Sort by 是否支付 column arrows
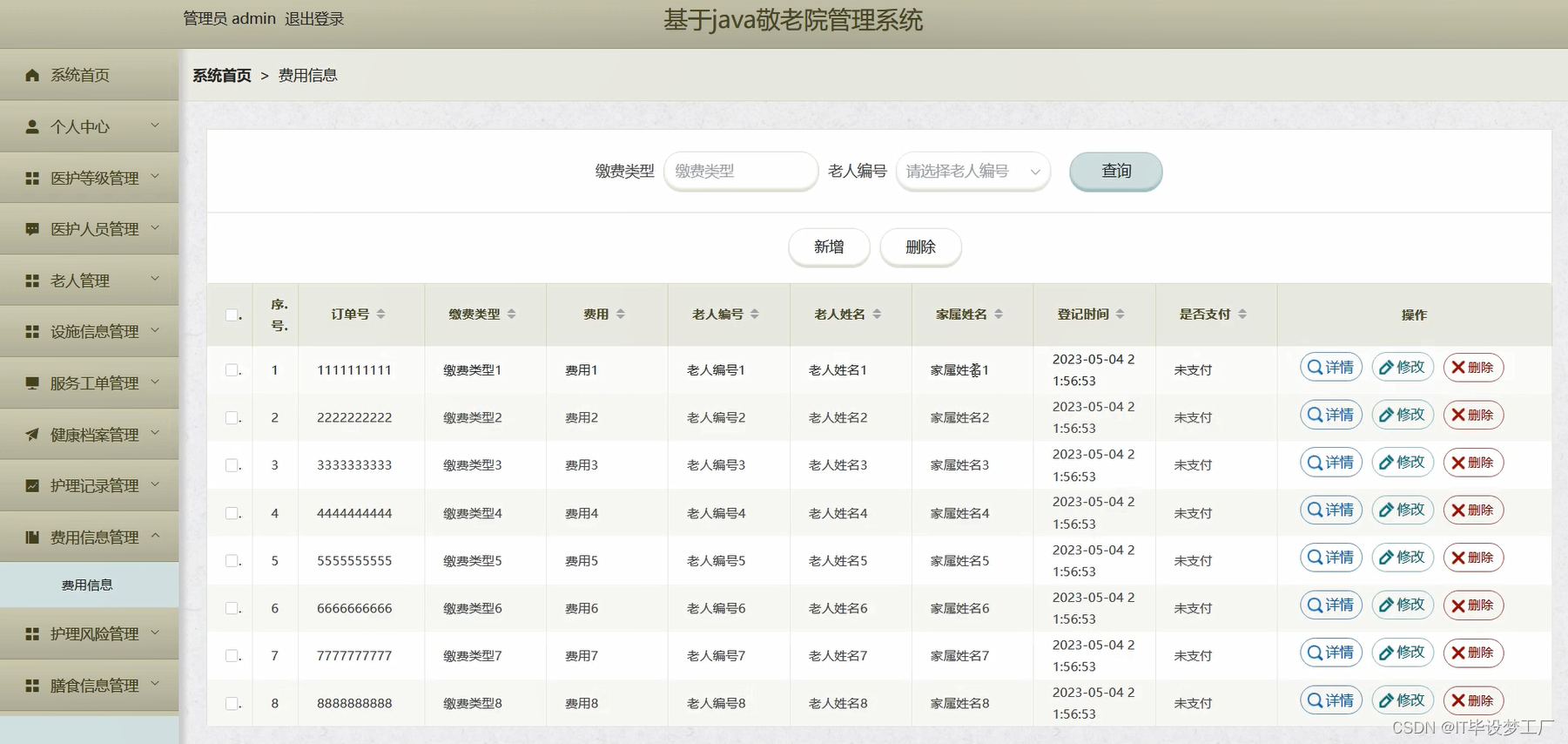This screenshot has width=1568, height=744. [x=1242, y=315]
